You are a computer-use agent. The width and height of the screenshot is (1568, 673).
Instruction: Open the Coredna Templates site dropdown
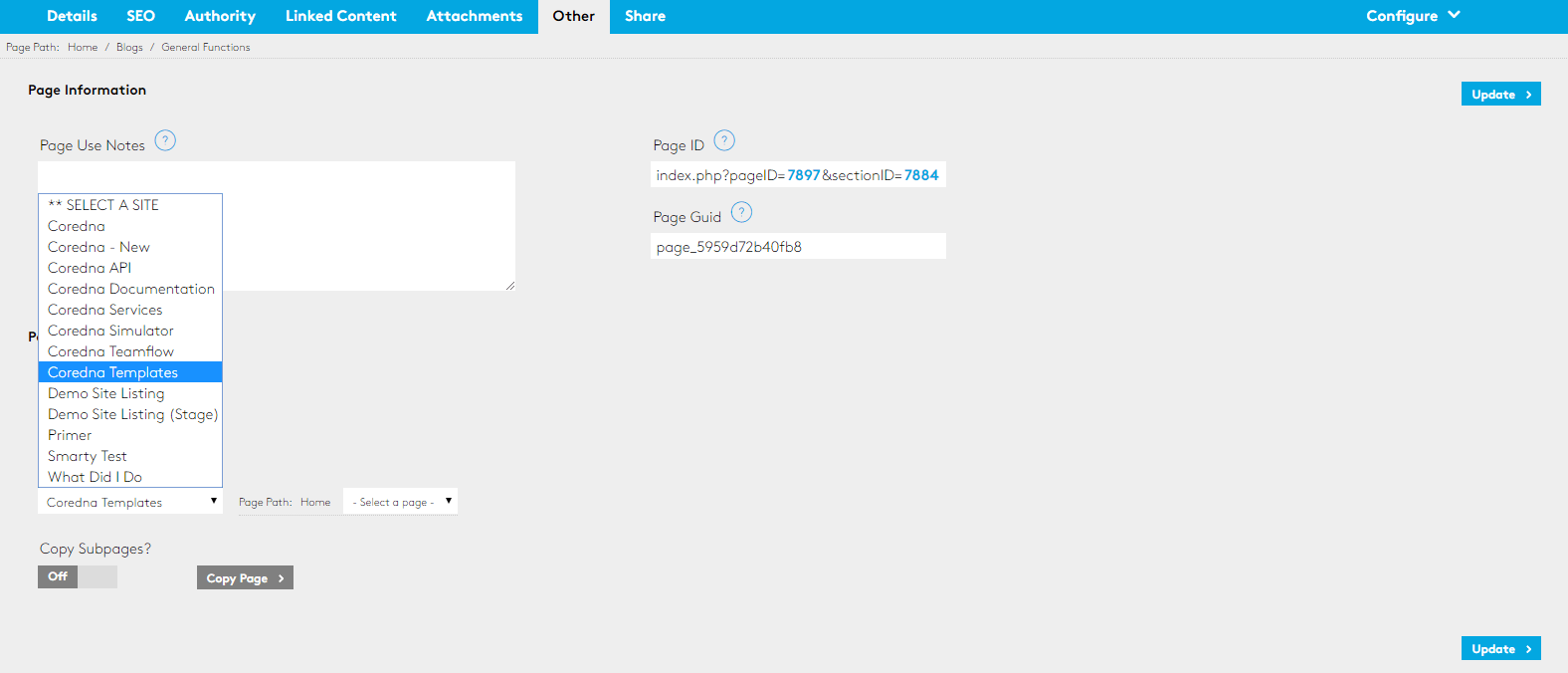(130, 502)
